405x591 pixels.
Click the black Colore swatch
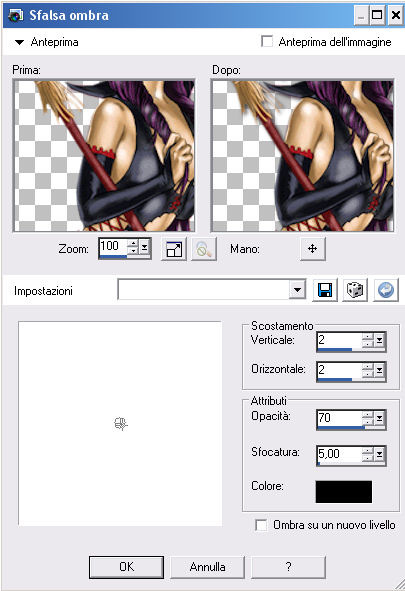click(x=344, y=491)
